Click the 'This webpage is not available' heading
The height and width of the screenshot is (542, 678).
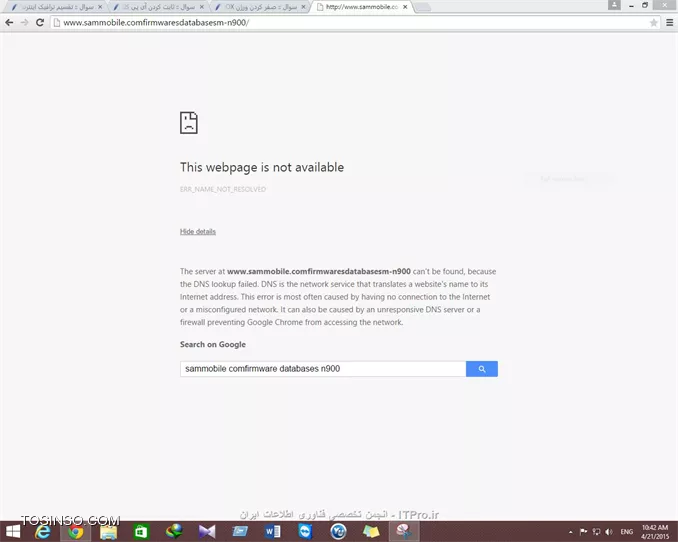pos(262,167)
